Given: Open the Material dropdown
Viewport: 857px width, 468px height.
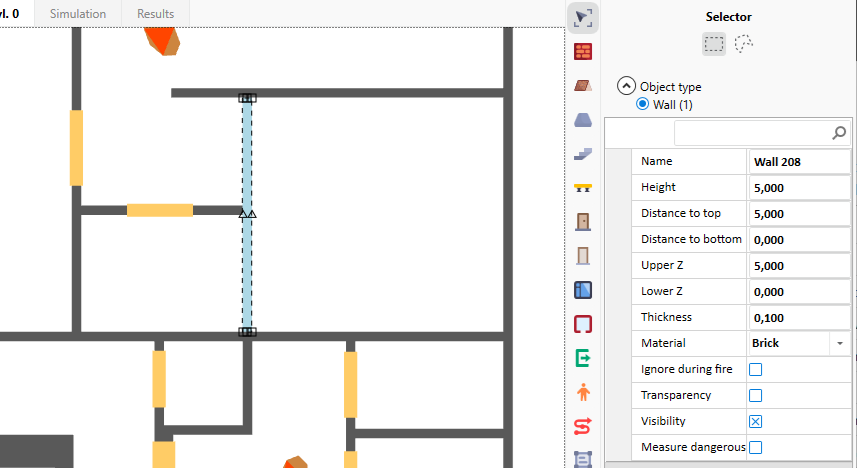Looking at the screenshot, I should point(840,343).
